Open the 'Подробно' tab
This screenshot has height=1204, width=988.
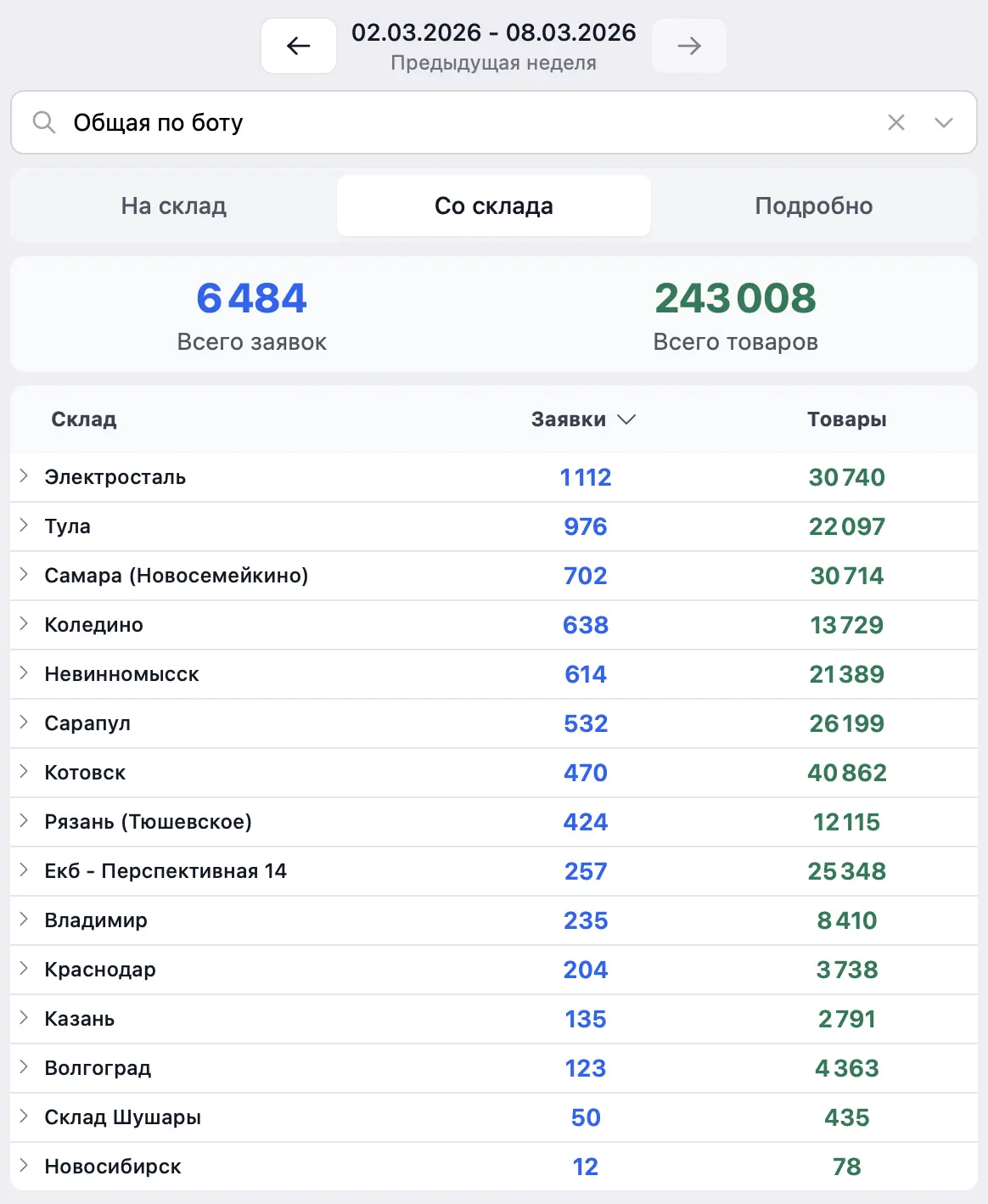(813, 205)
